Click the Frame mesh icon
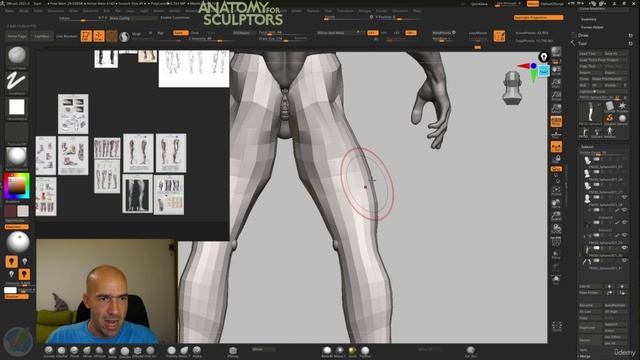The image size is (640, 360). [x=556, y=191]
